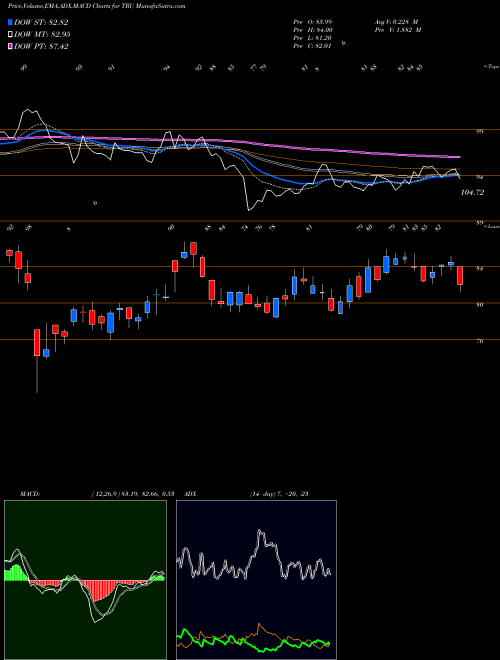The image size is (500, 660).
Task: Select the DOW MT: 82.93 label
Action: [42, 35]
